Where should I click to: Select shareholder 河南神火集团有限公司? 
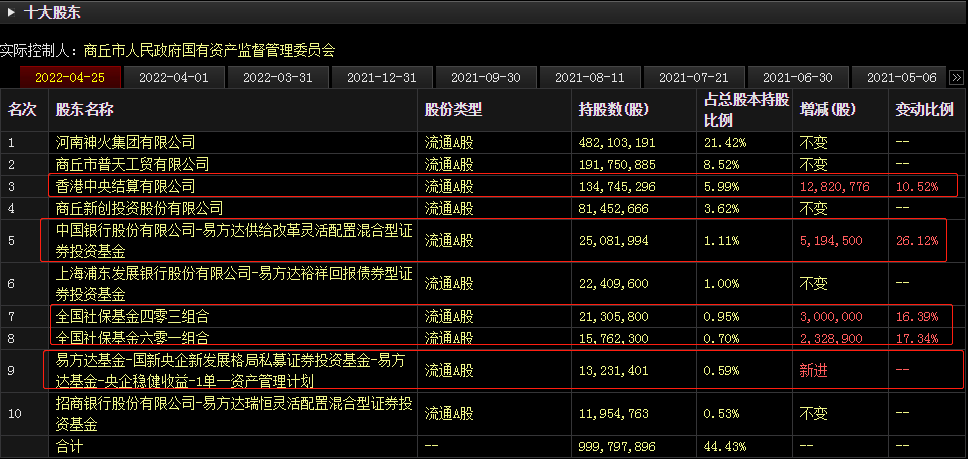[125, 143]
